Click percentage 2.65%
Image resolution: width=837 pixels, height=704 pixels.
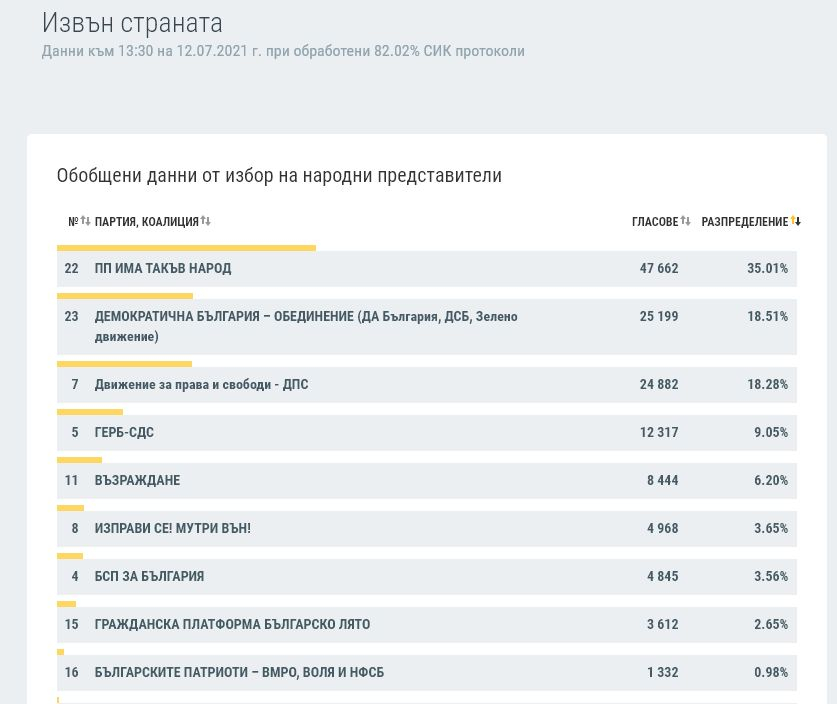[771, 625]
